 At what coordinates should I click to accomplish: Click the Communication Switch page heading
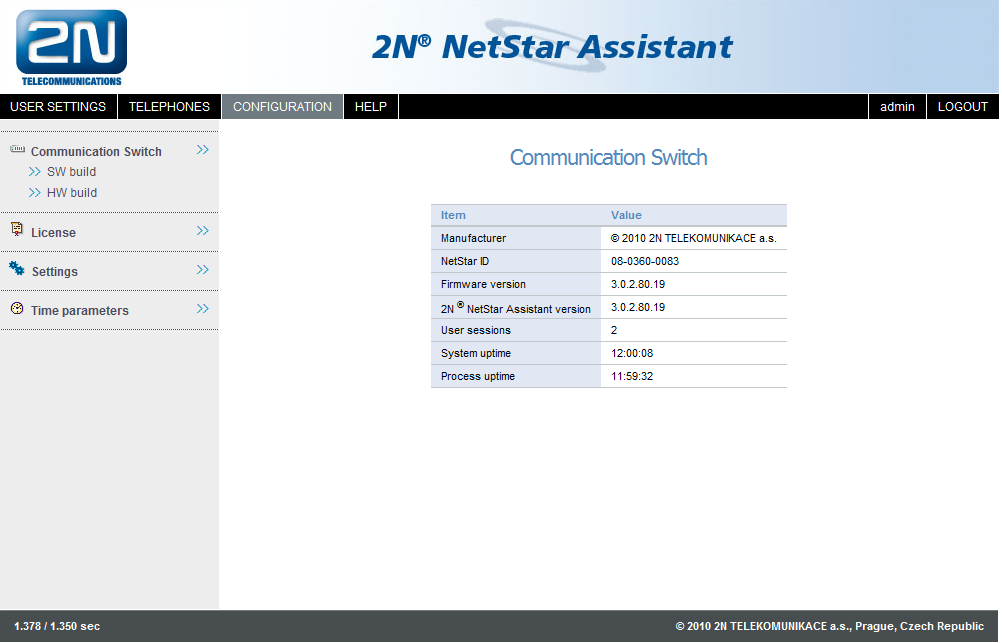point(608,158)
